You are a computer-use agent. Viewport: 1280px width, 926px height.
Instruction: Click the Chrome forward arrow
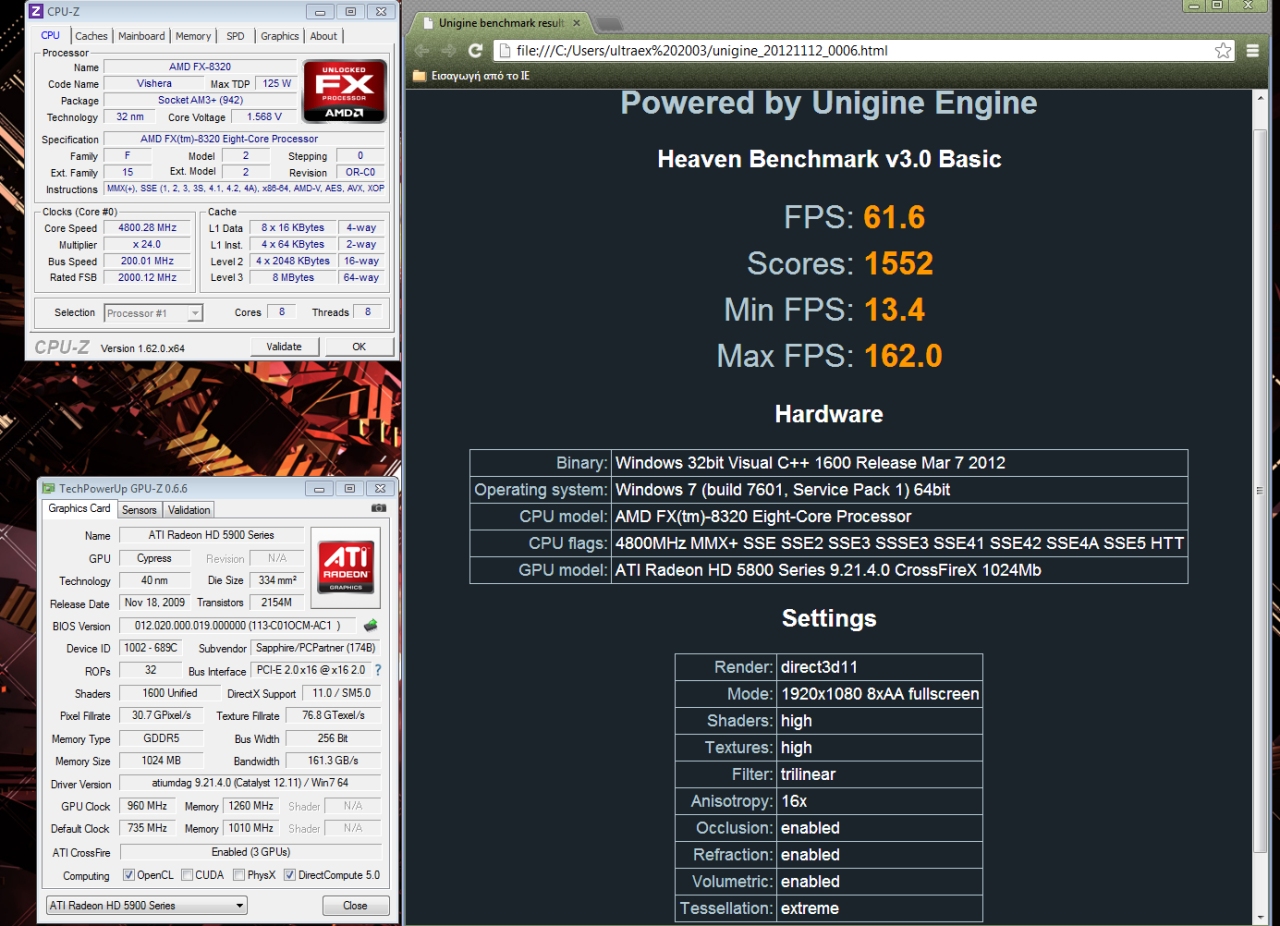coord(448,50)
